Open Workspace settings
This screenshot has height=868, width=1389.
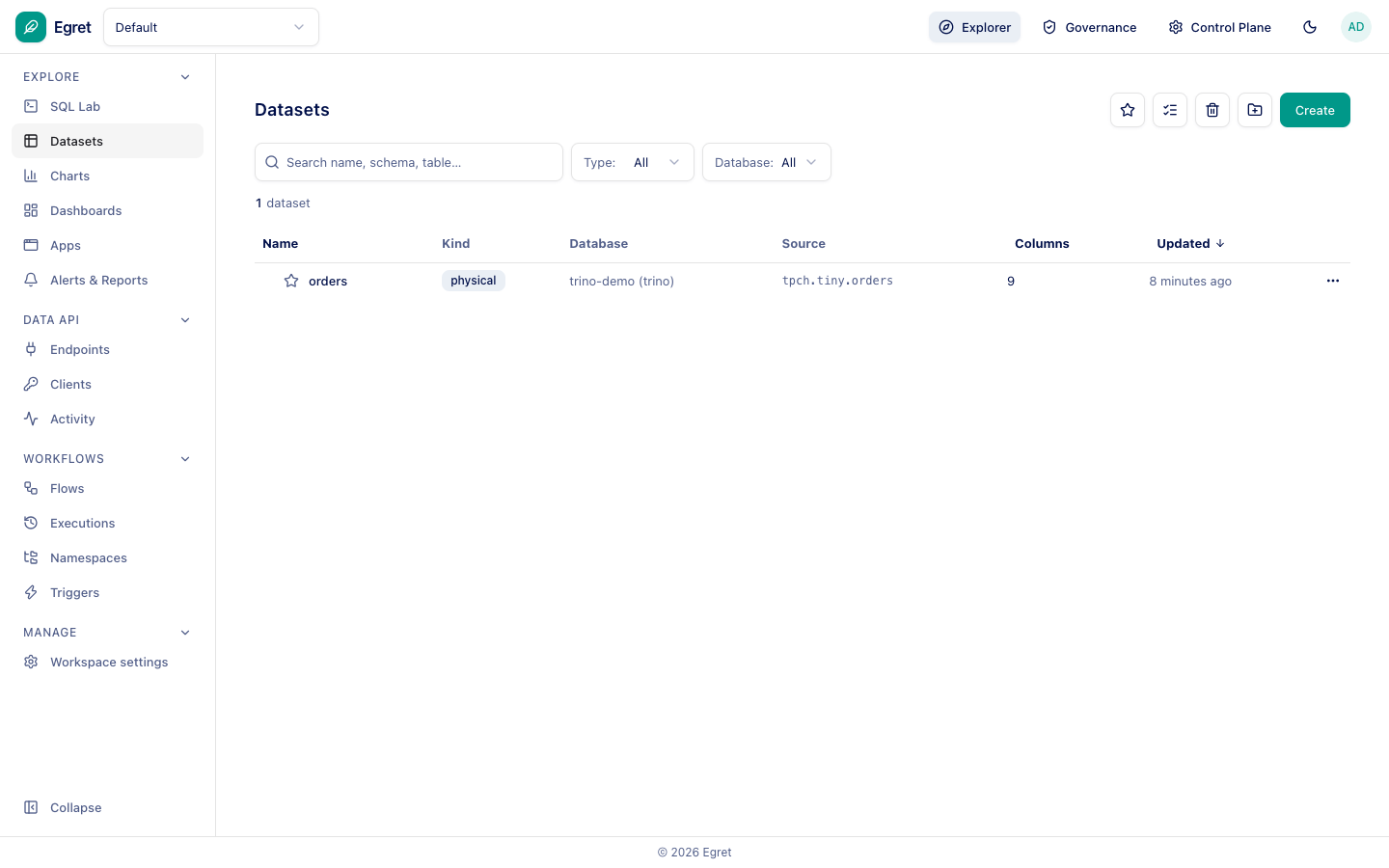coord(108,662)
